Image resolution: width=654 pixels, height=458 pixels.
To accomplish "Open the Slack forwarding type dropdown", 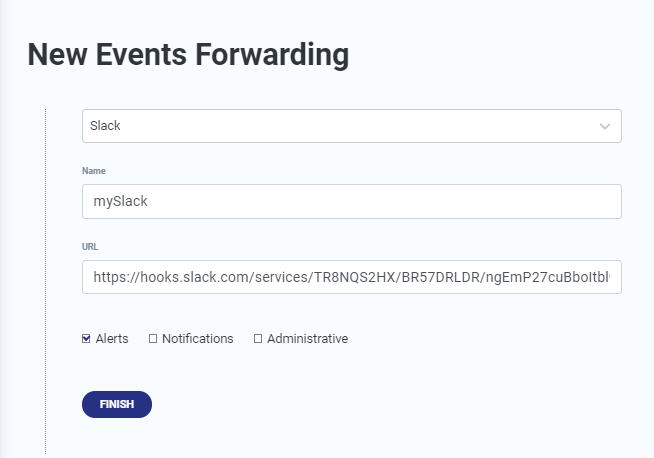I will coord(352,126).
